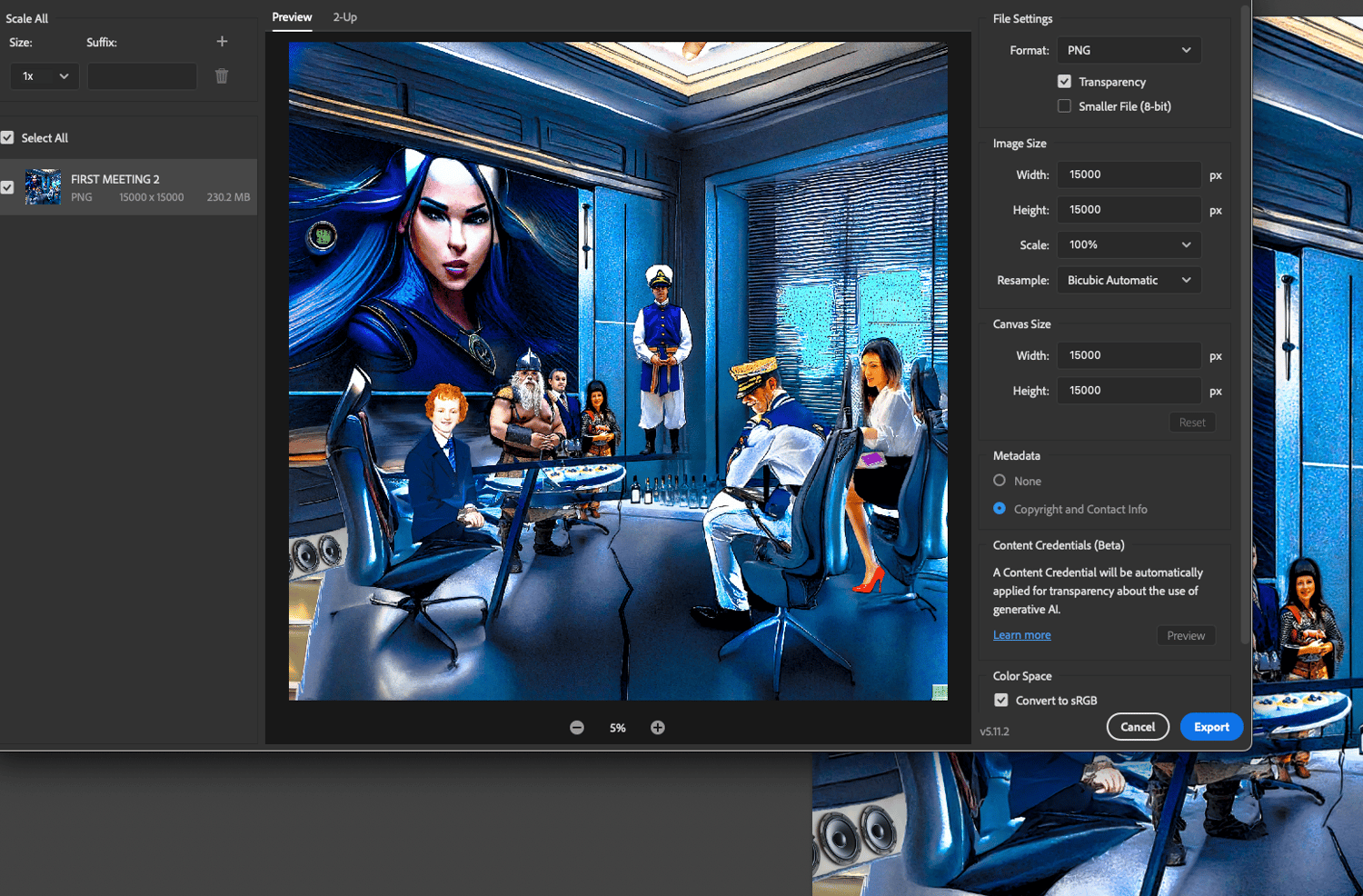
Task: Click the 230.2 MB file size text
Action: point(228,197)
